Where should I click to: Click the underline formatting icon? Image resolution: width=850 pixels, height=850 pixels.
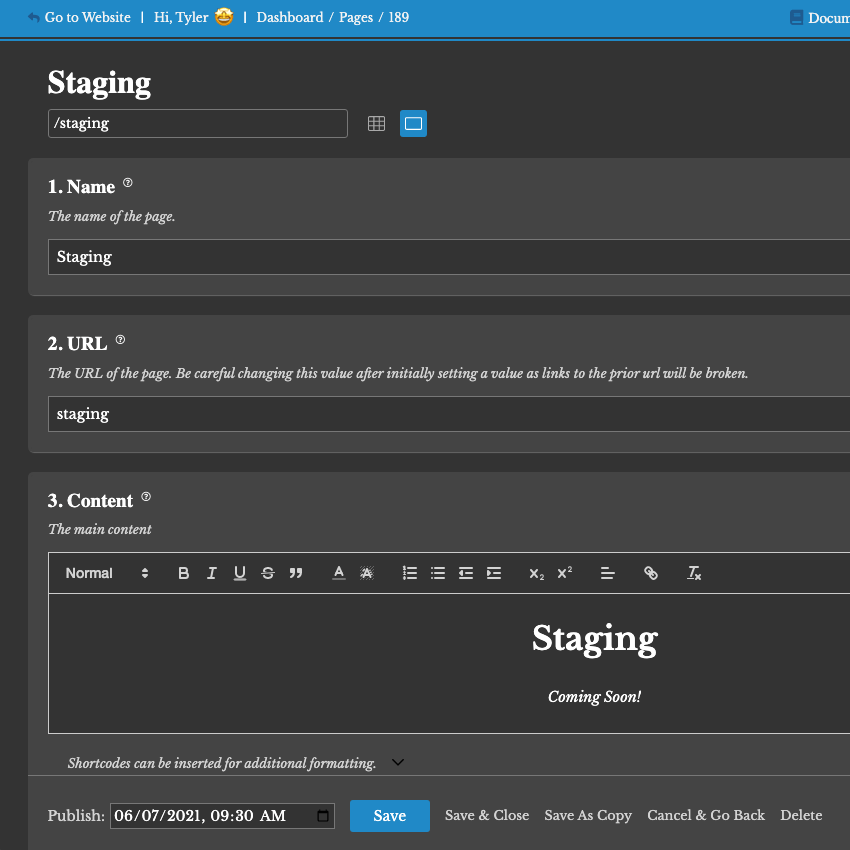point(239,573)
